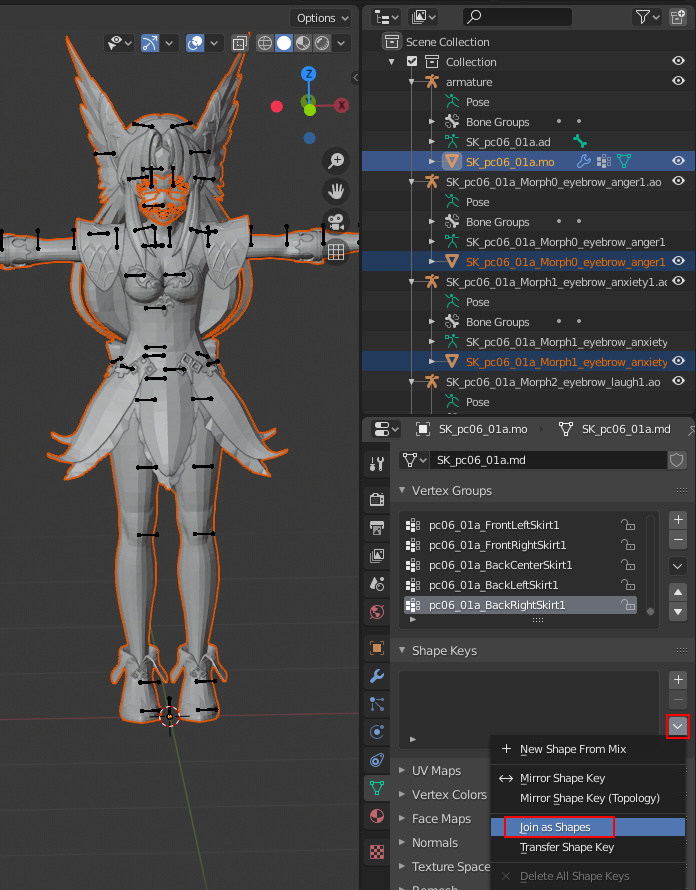Screen dimensions: 696x890
Task: Hide SK_pc06_01a.mo mesh via eye icon
Action: pos(678,161)
